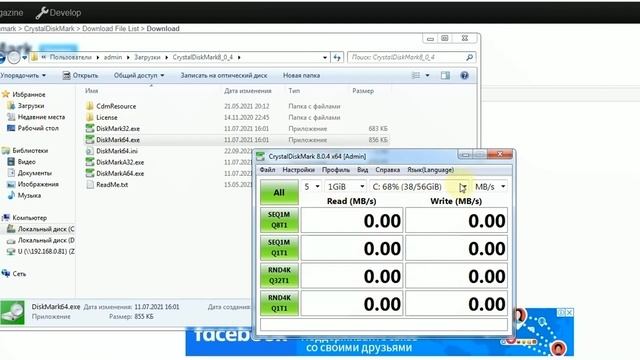This screenshot has height=360, width=640.
Task: Open the Язык(Language) menu
Action: 430,170
